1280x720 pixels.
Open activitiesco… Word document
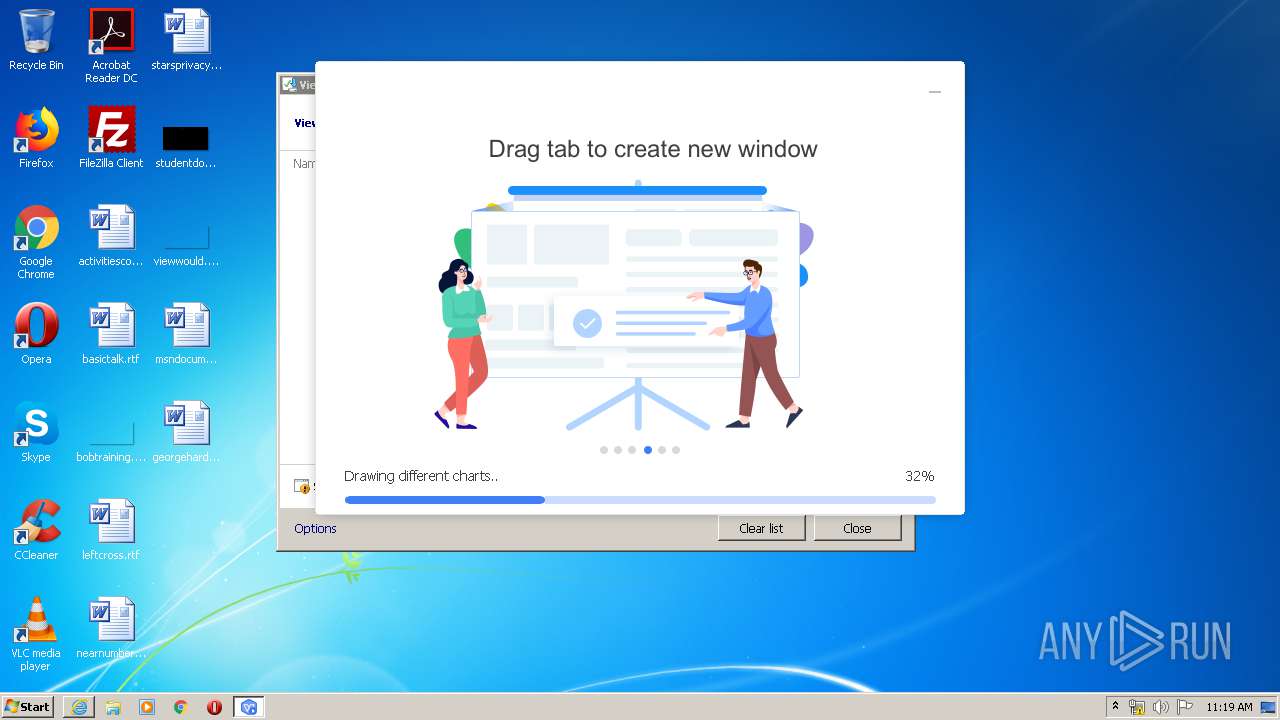pyautogui.click(x=111, y=236)
